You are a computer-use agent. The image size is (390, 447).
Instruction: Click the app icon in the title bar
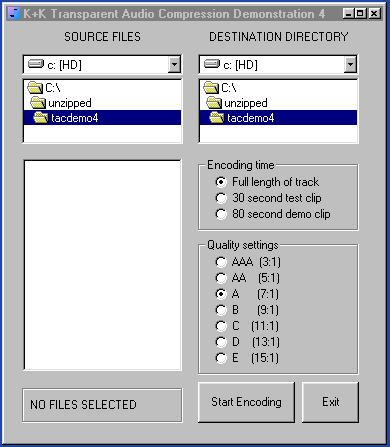(14, 13)
